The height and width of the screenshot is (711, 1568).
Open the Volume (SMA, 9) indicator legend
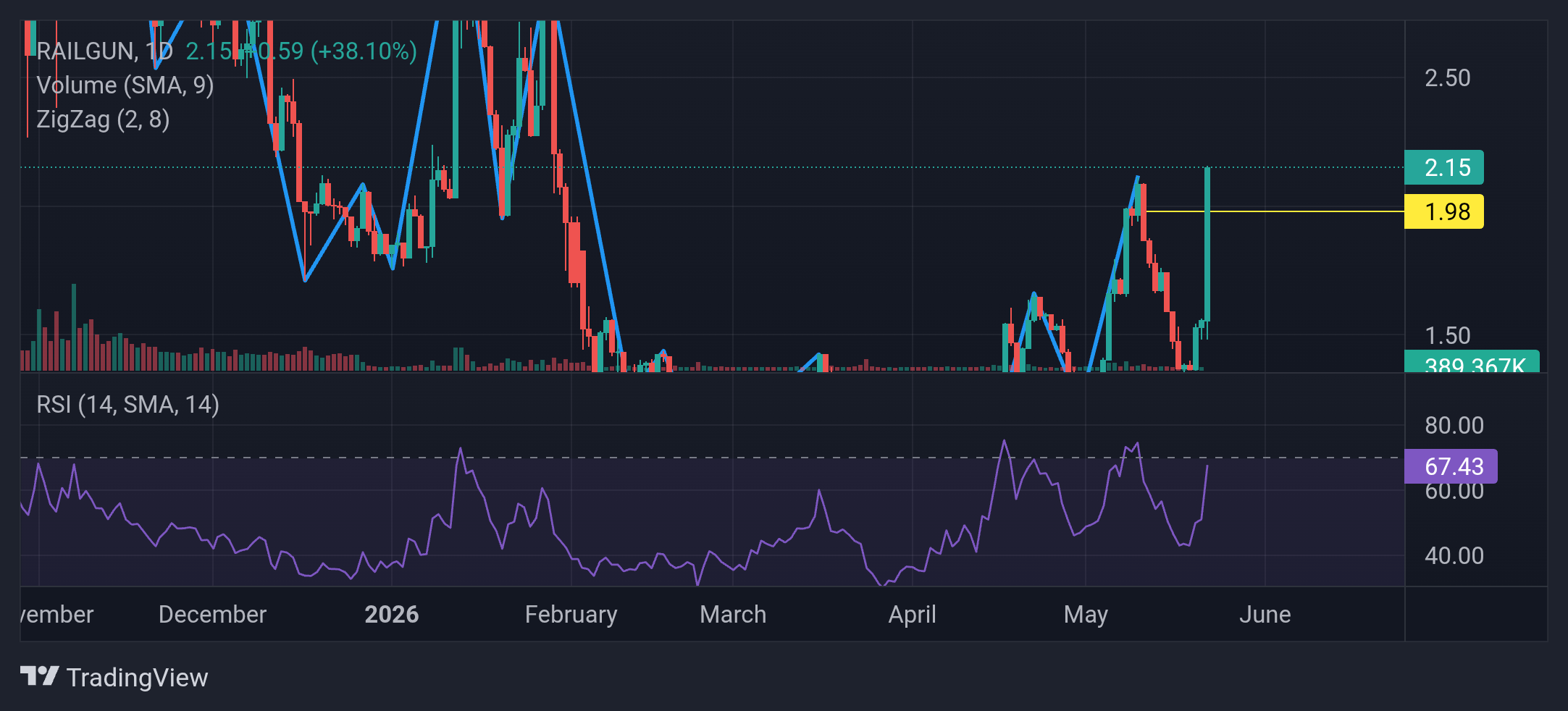125,85
